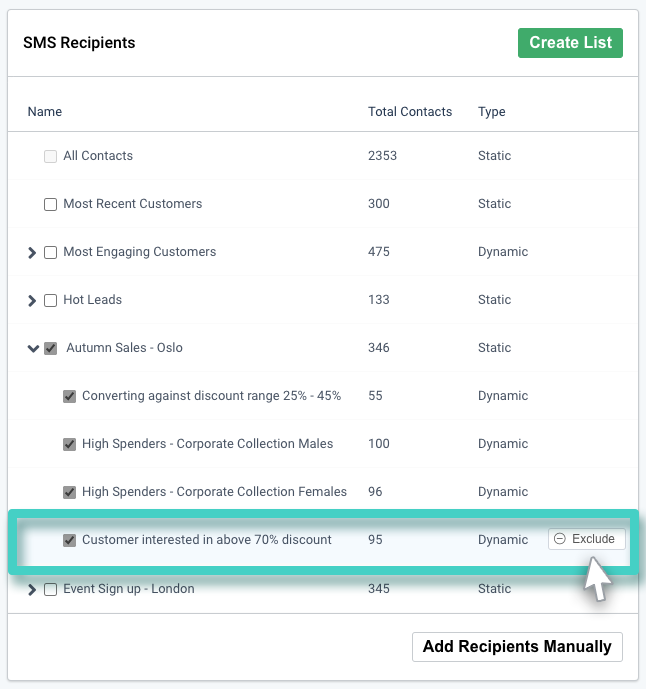Expand the Most Engaging Customers row
The height and width of the screenshot is (689, 646).
point(32,252)
